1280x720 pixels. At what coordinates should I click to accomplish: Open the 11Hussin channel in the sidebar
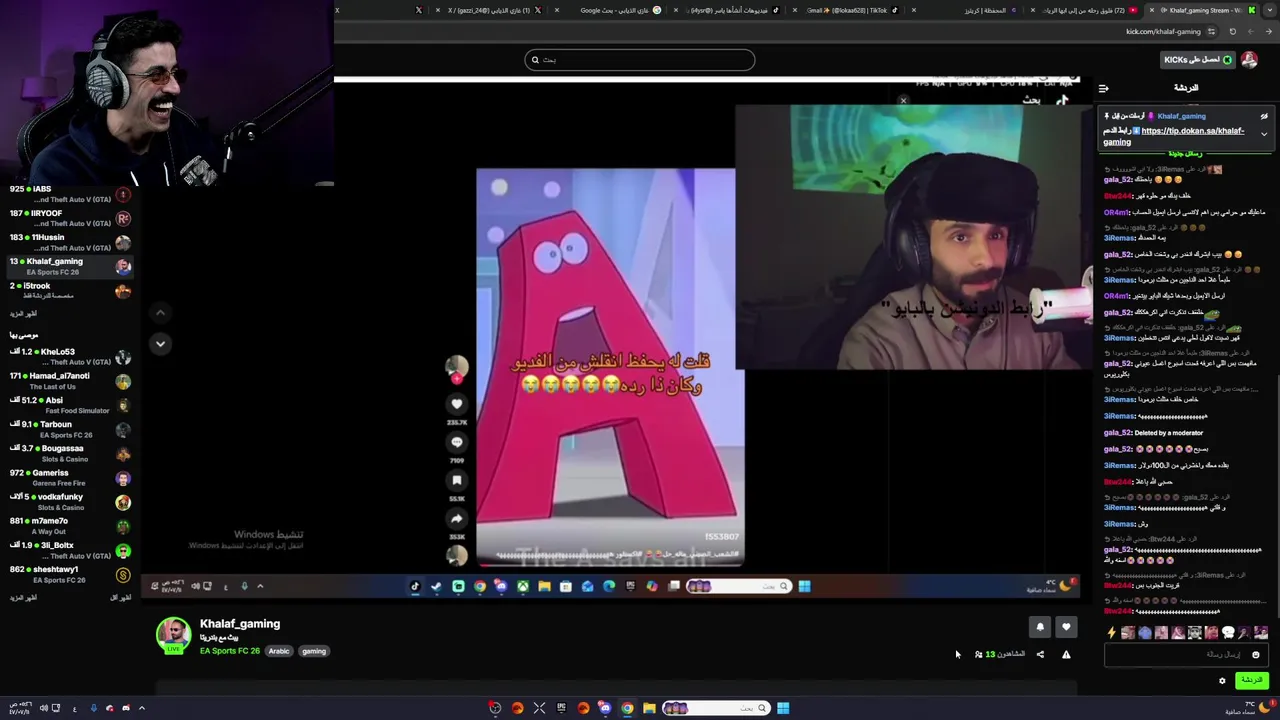pyautogui.click(x=70, y=242)
